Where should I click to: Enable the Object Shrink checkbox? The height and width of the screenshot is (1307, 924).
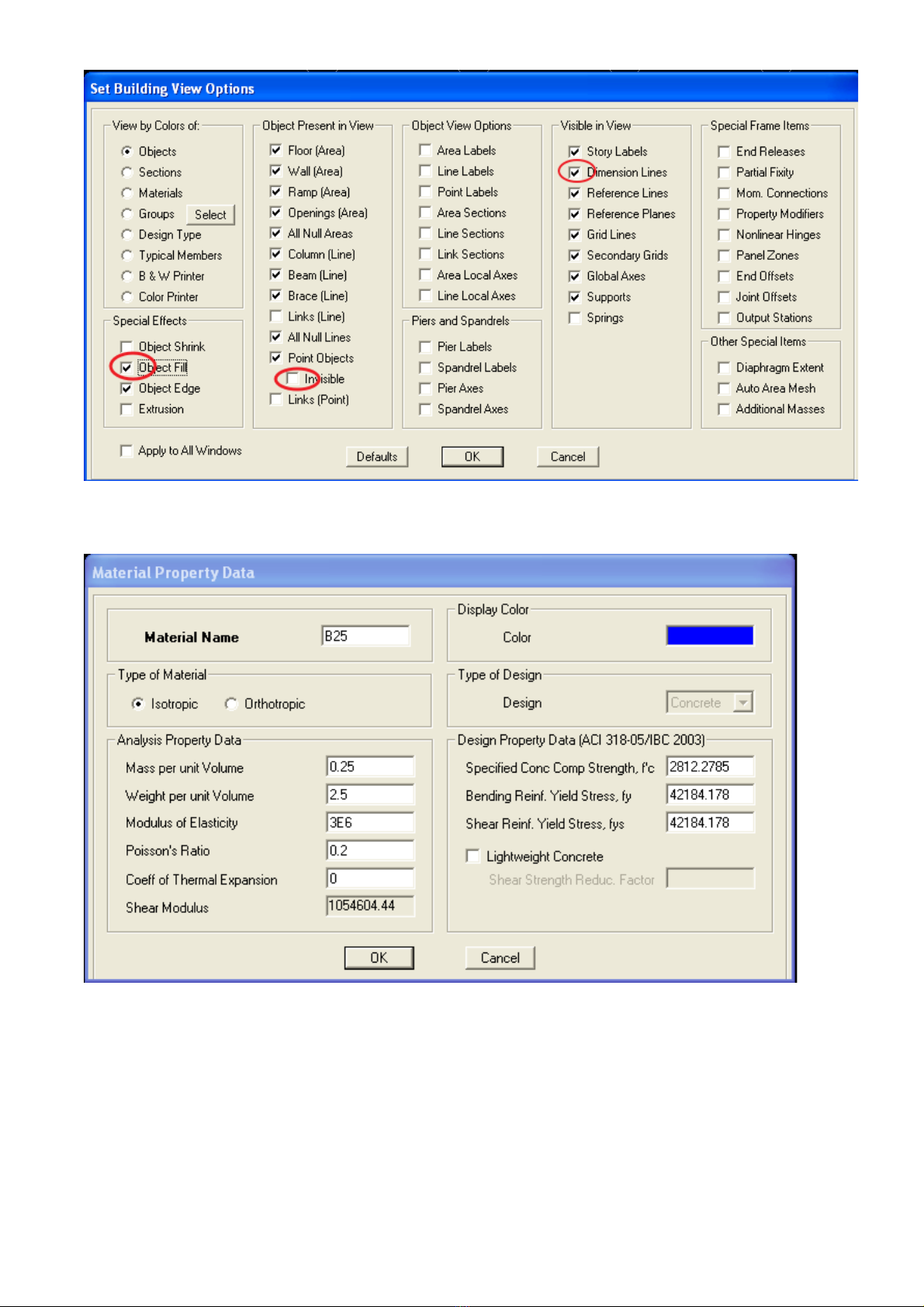(126, 347)
